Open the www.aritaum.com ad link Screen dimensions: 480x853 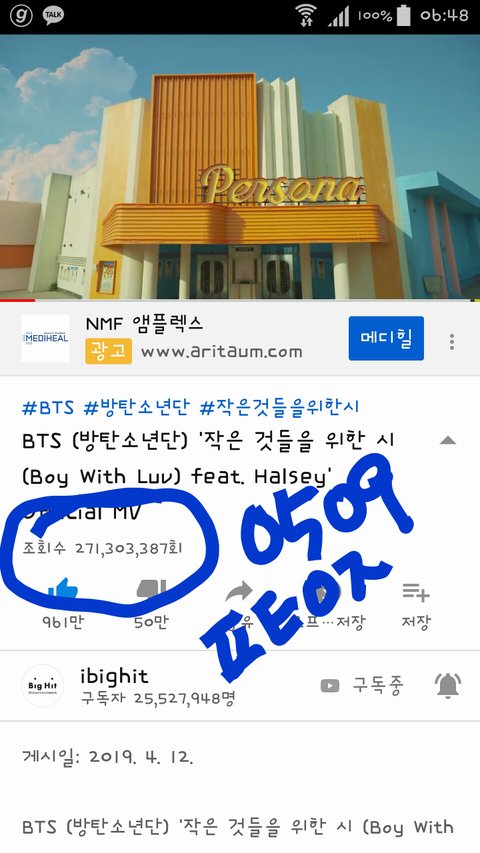pos(221,351)
